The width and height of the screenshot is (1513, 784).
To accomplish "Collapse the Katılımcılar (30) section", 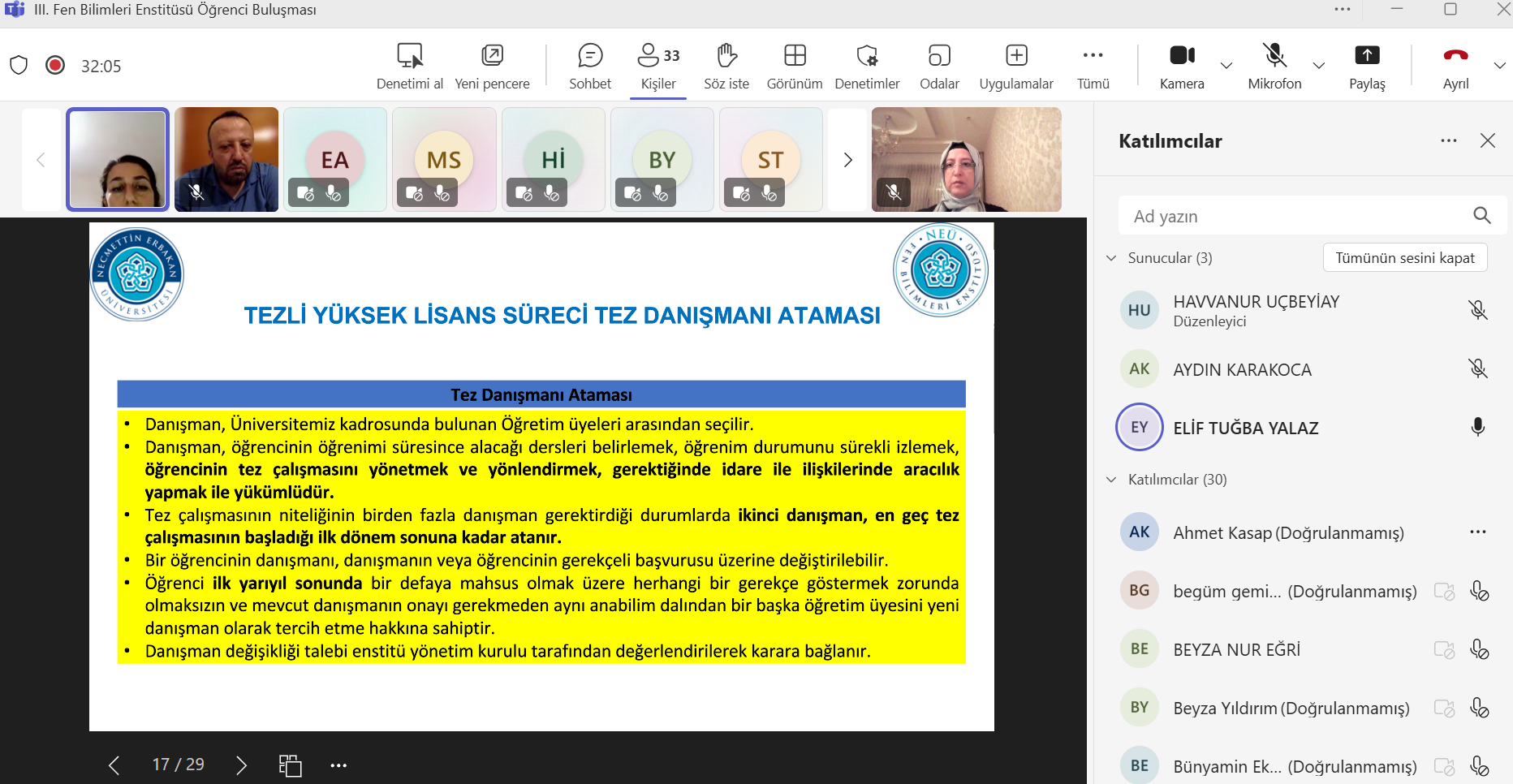I will (x=1111, y=480).
